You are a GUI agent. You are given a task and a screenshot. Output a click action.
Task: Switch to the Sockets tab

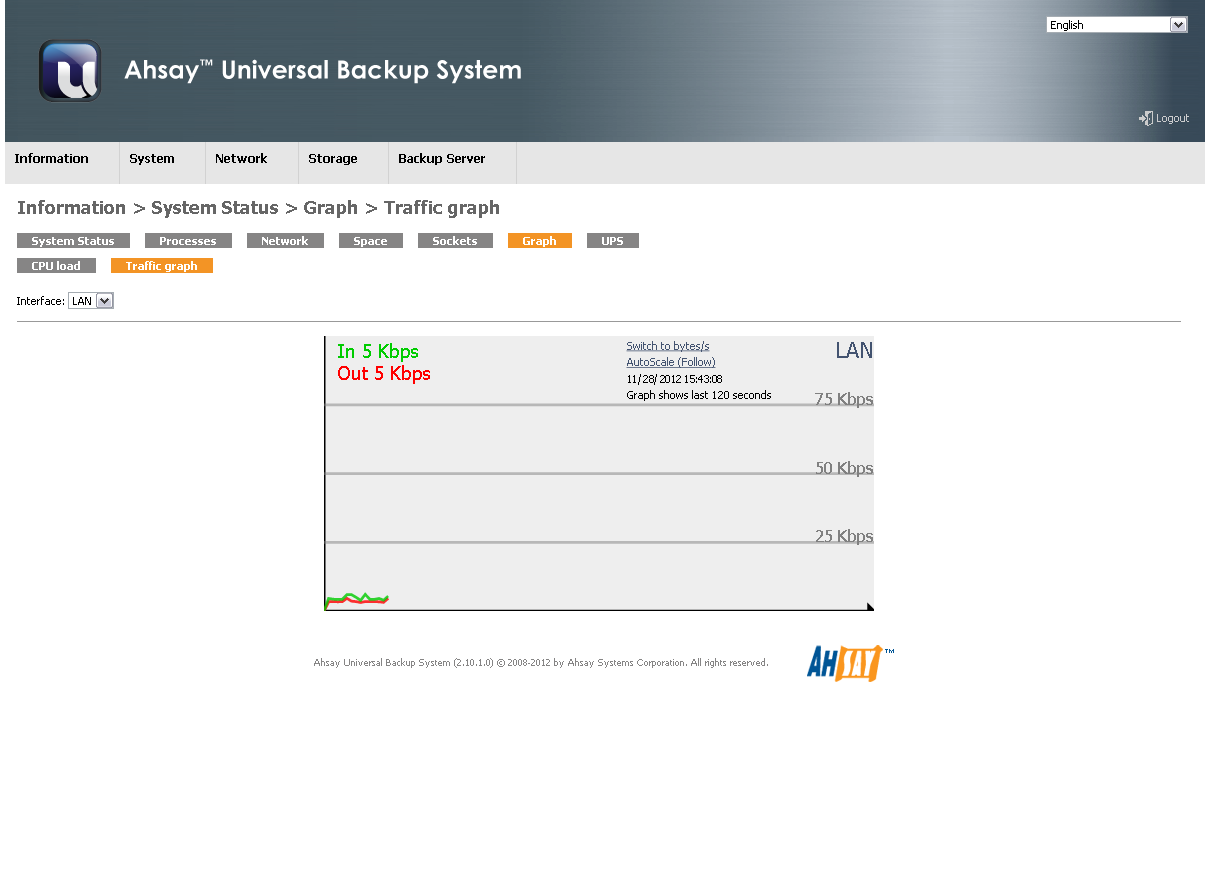tap(455, 241)
